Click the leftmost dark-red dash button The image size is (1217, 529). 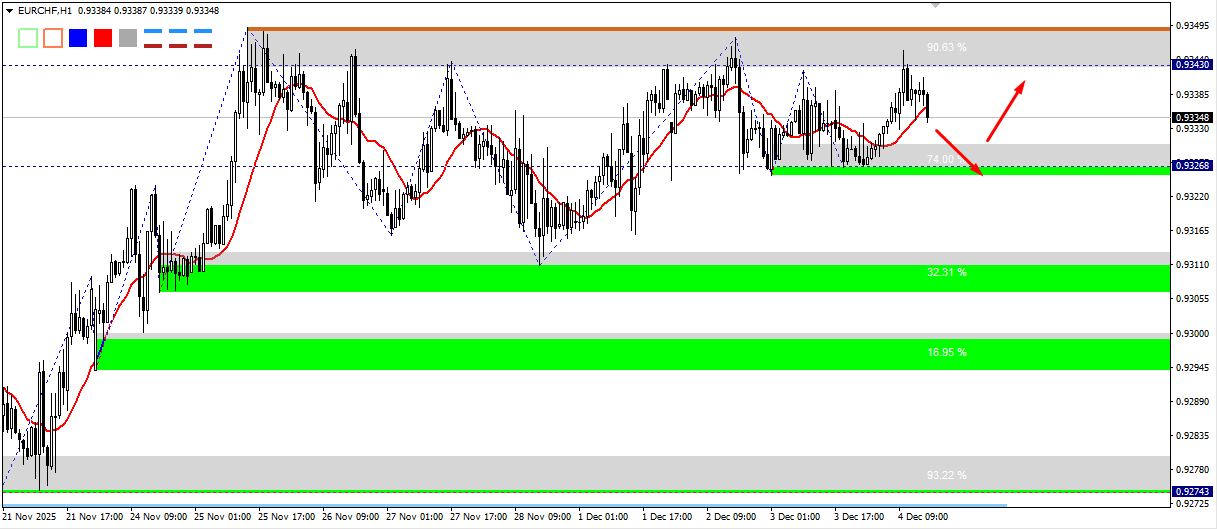point(153,45)
